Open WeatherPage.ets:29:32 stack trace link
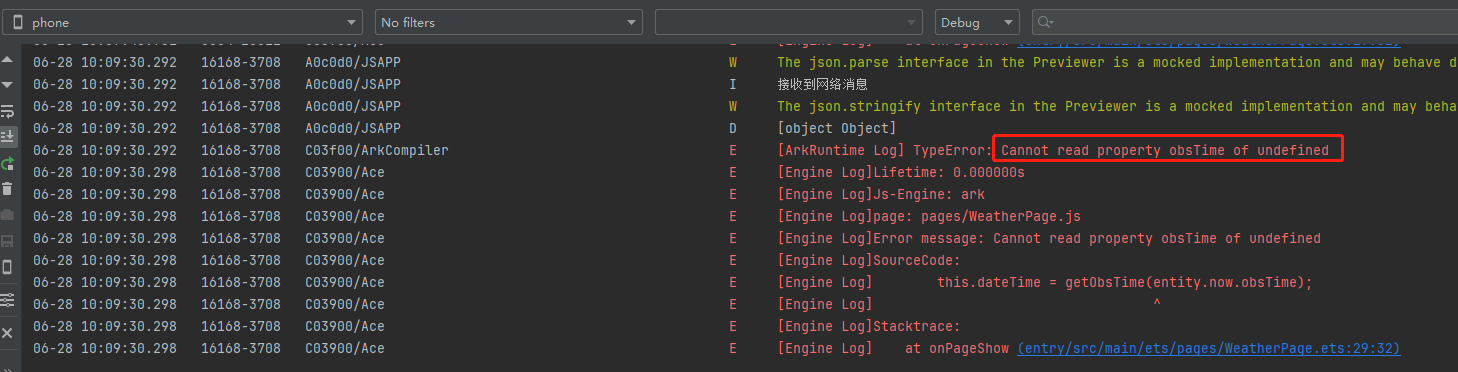The width and height of the screenshot is (1458, 372). 1208,348
